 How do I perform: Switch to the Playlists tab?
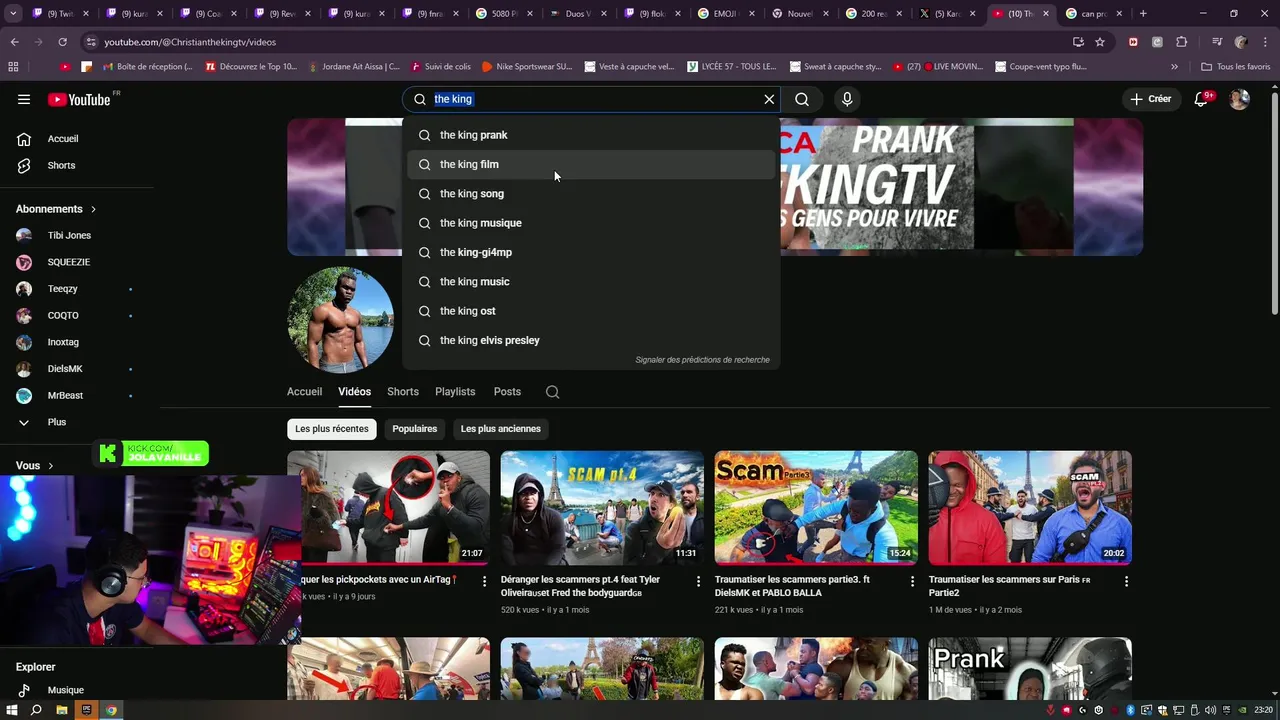click(455, 392)
